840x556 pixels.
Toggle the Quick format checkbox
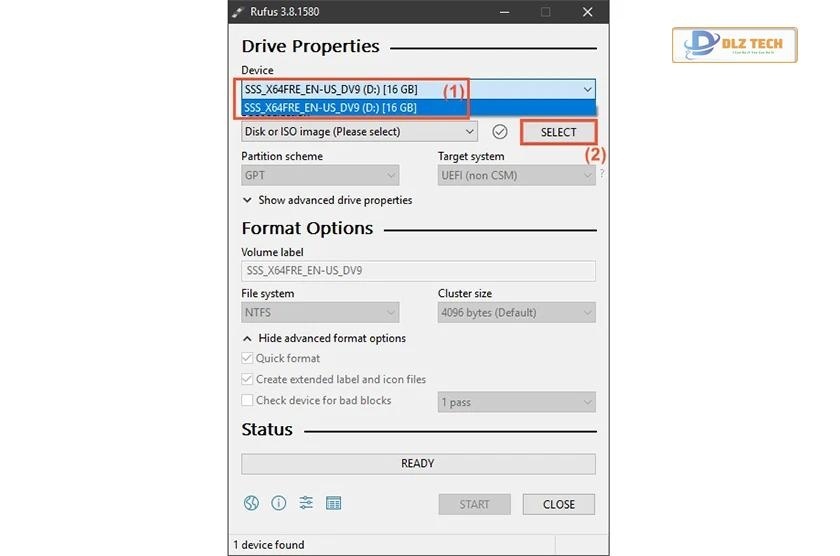pyautogui.click(x=248, y=359)
